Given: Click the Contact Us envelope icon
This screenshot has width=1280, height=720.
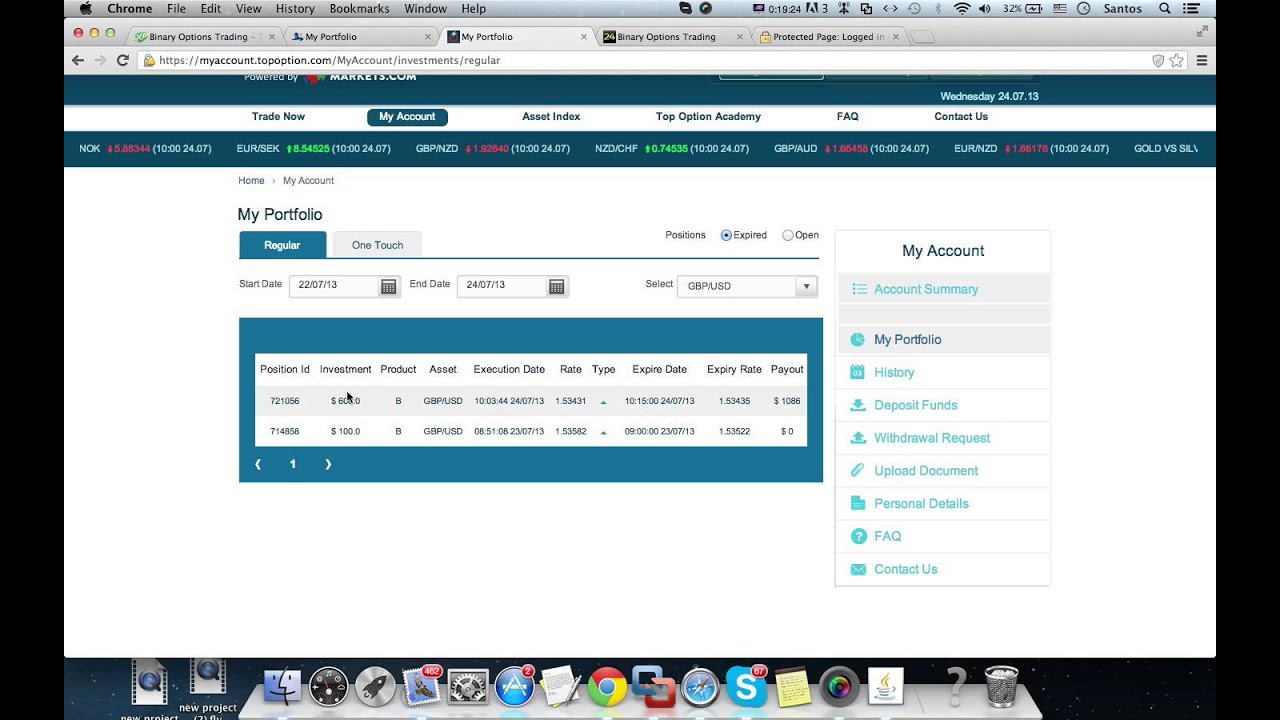Looking at the screenshot, I should coord(857,569).
